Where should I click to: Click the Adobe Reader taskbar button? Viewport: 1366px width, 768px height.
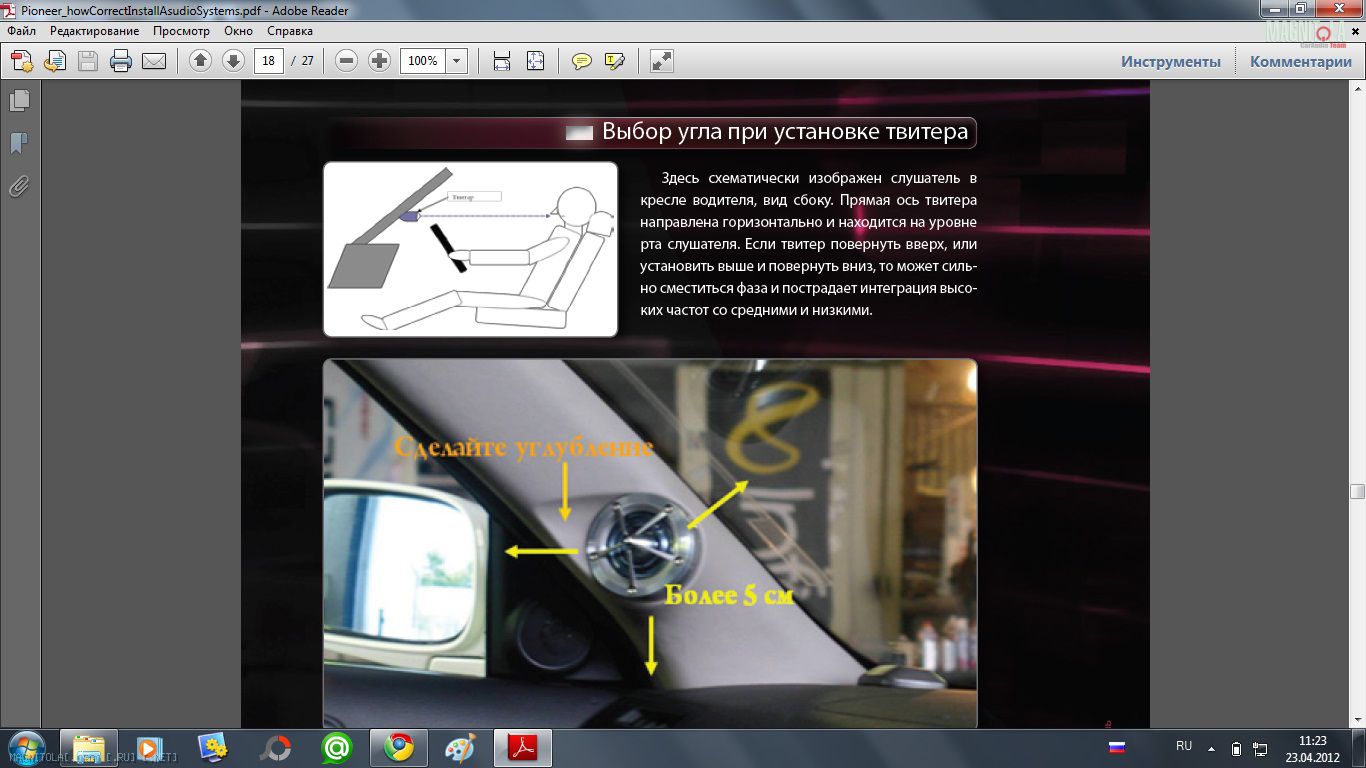524,748
